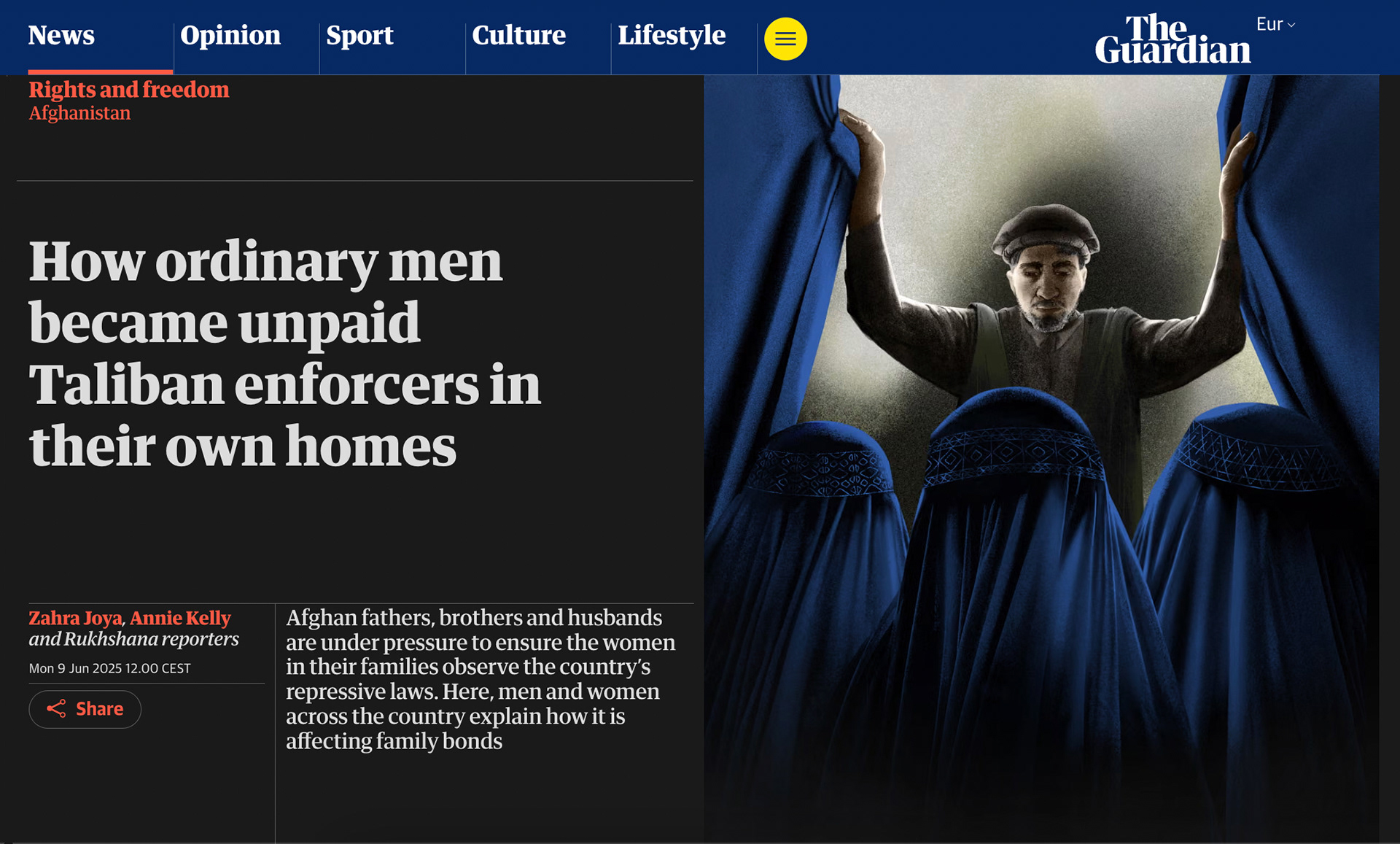1400x844 pixels.
Task: Go to the Opinion section
Action: pyautogui.click(x=230, y=35)
